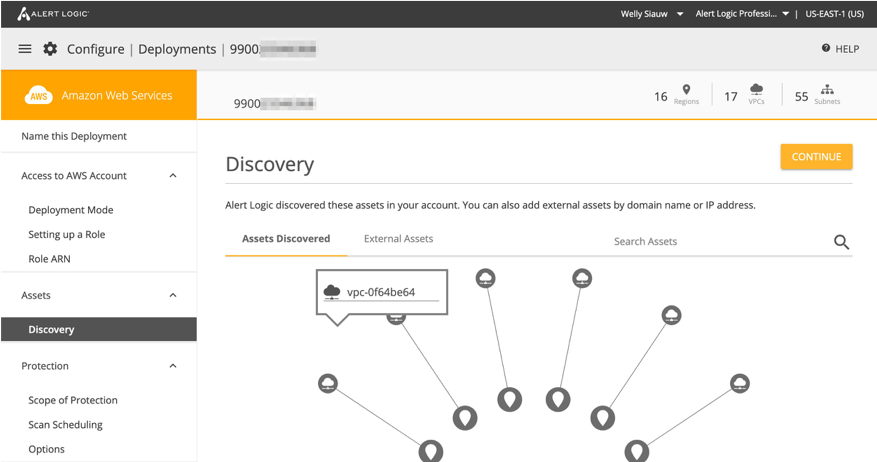877x462 pixels.
Task: Go to Role ARN step
Action: pos(49,259)
